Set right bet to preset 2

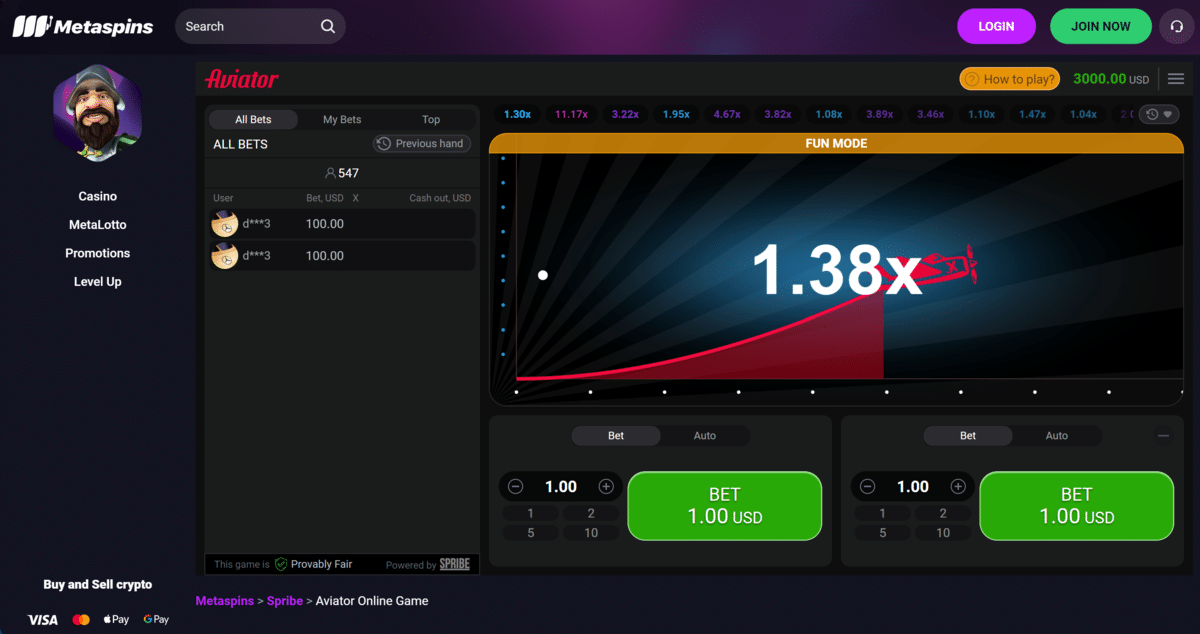(x=943, y=514)
